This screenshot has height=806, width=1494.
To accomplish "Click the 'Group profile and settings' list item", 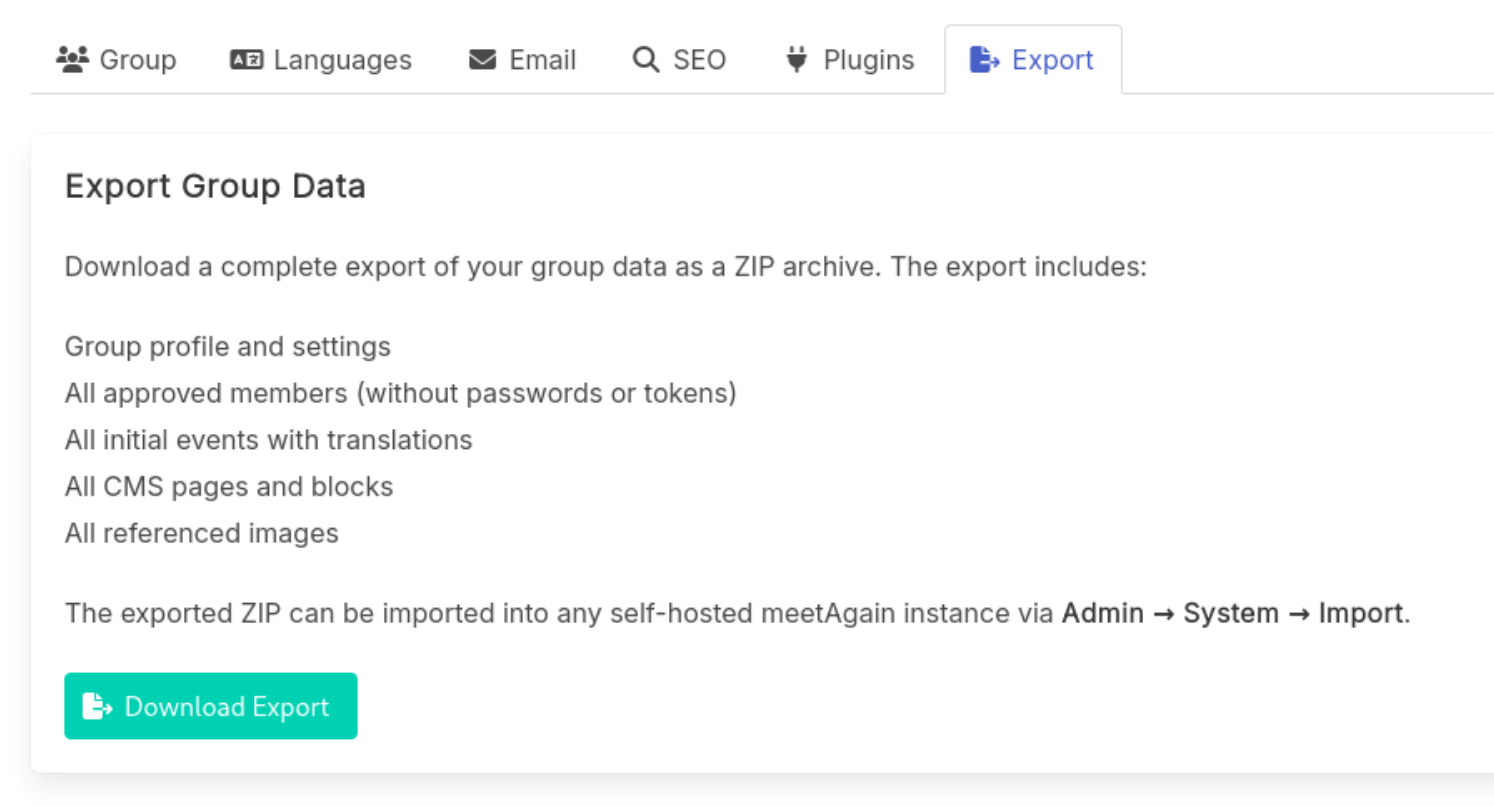I will 227,347.
